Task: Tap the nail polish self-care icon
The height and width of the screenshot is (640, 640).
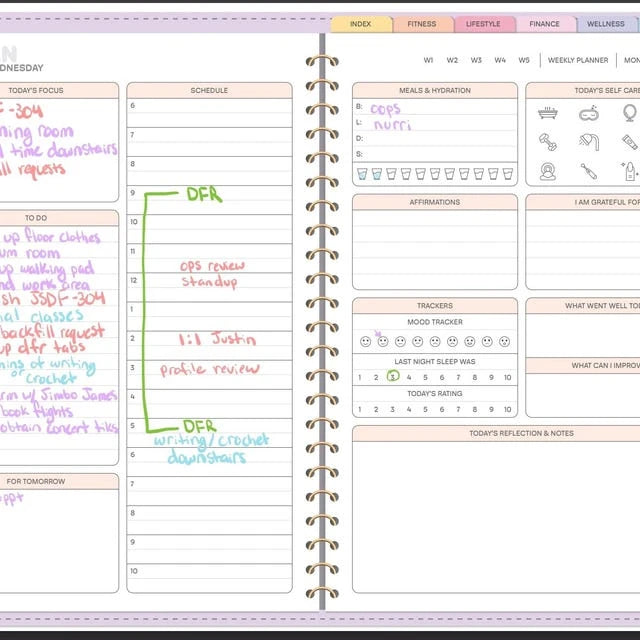Action: tap(630, 171)
